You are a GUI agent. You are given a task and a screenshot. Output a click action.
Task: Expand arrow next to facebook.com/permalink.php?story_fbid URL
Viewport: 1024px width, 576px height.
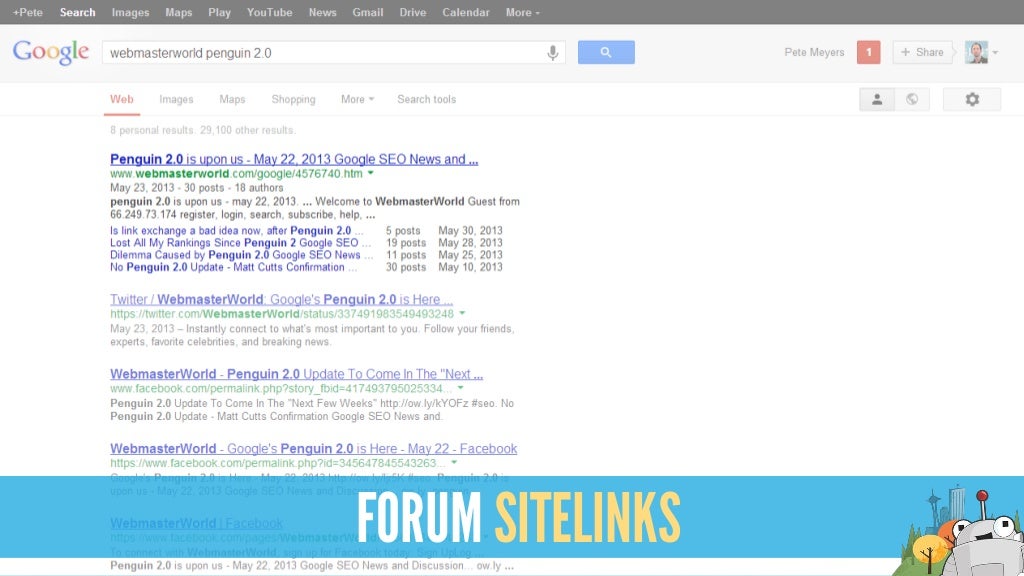point(460,388)
